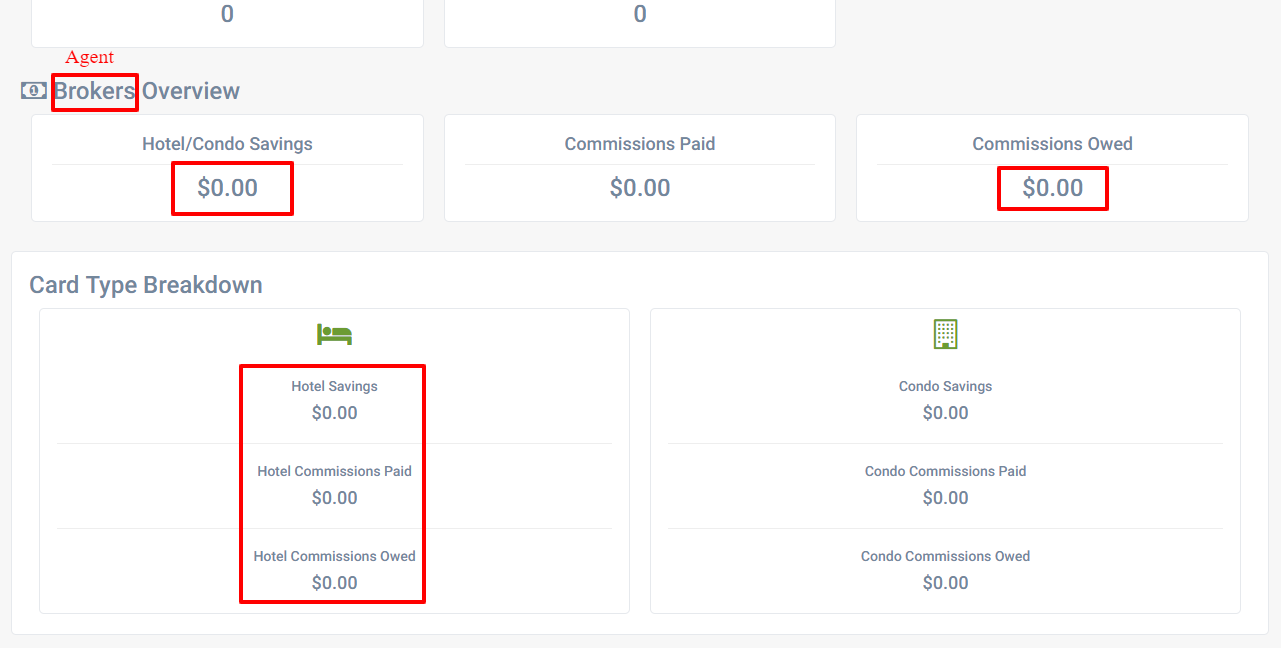The width and height of the screenshot is (1281, 648).
Task: Click the Hotel Commissions Paid label
Action: 334,471
